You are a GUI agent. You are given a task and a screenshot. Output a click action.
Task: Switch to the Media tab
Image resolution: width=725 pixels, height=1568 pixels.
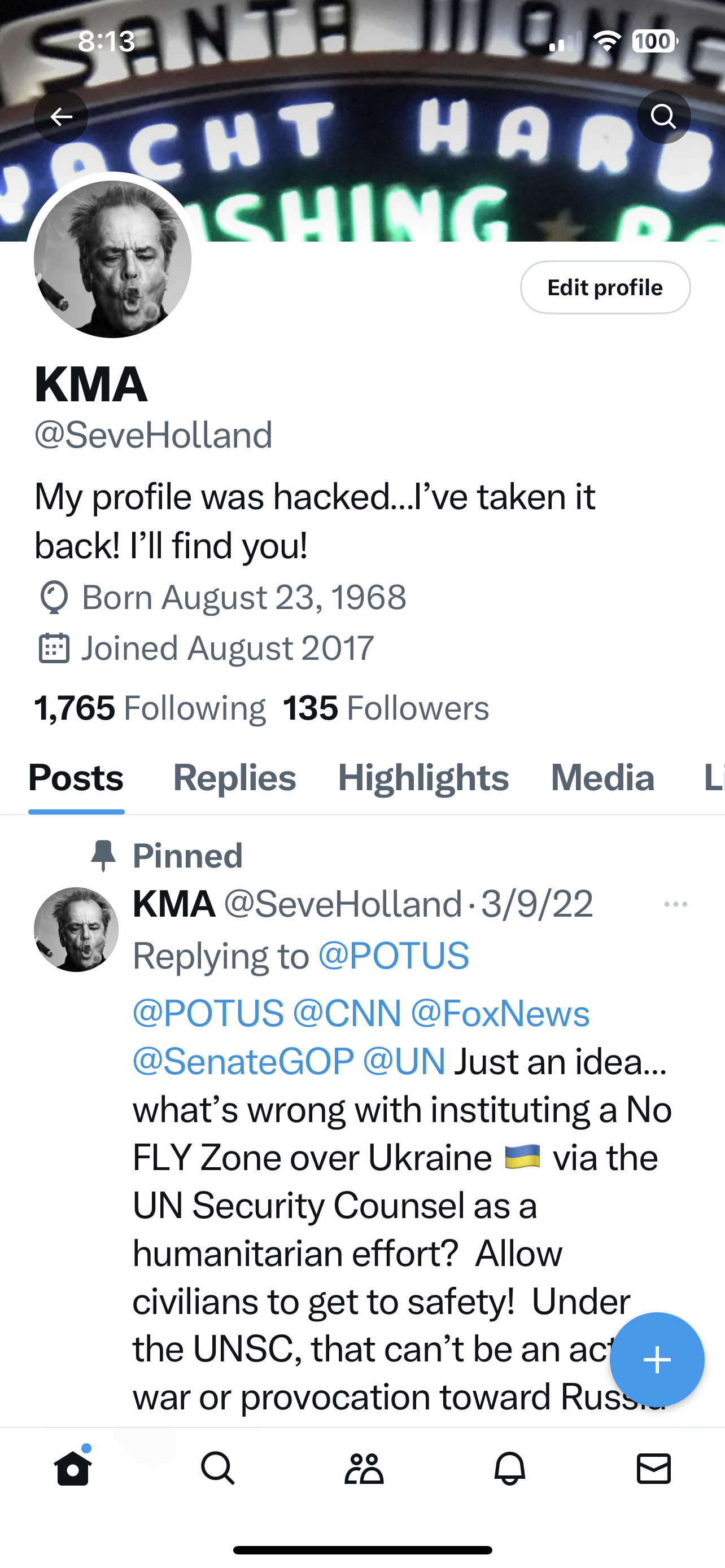click(x=602, y=777)
